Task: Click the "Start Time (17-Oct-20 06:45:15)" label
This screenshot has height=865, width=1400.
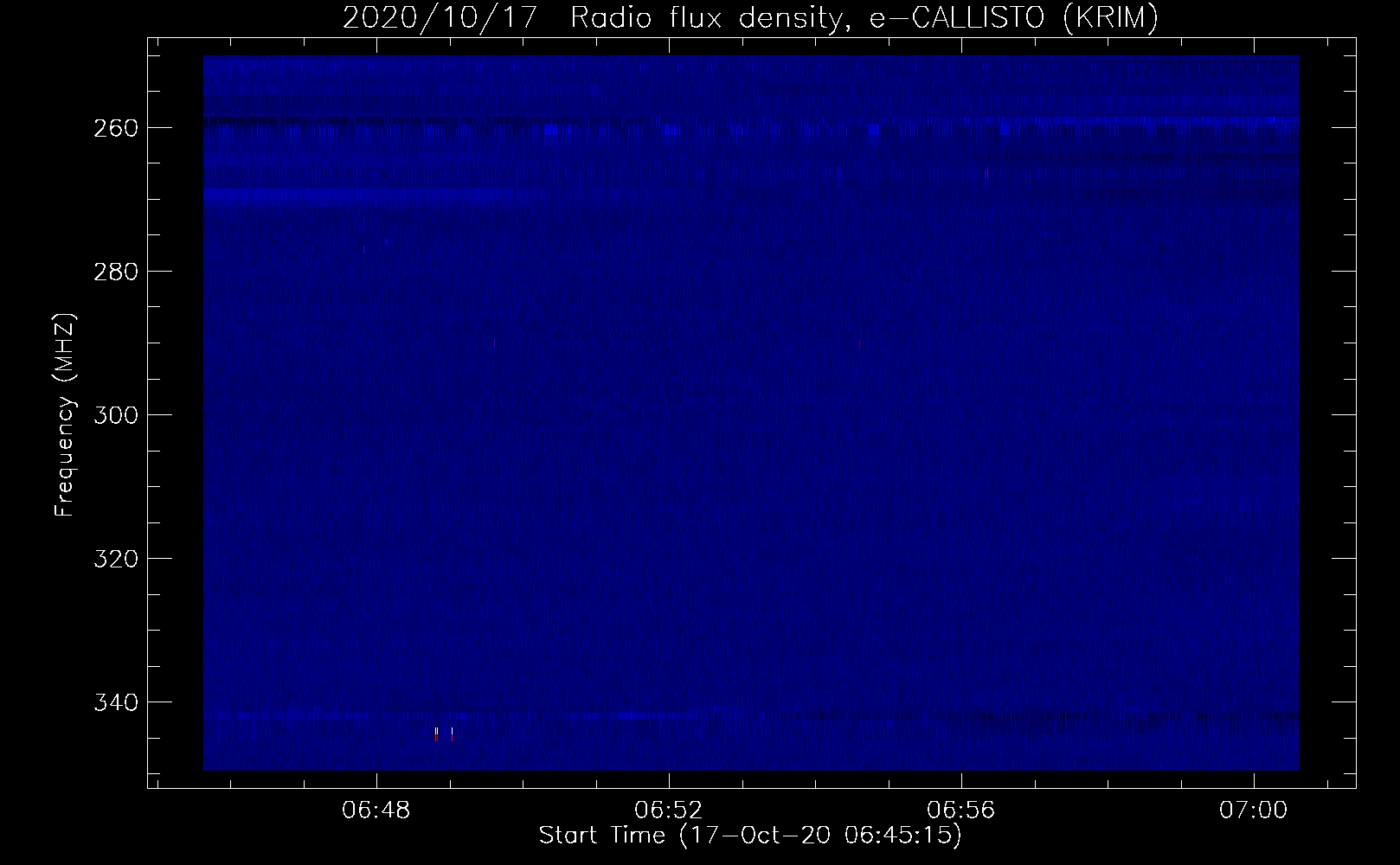Action: coord(750,836)
